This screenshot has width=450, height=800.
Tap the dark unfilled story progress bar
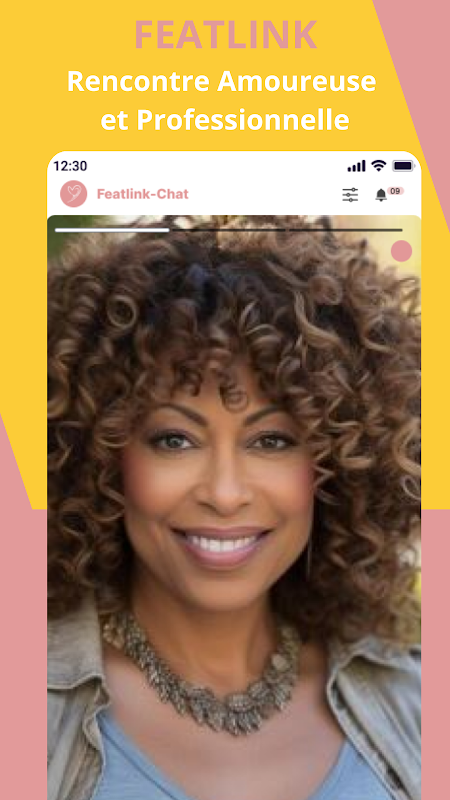pos(286,230)
